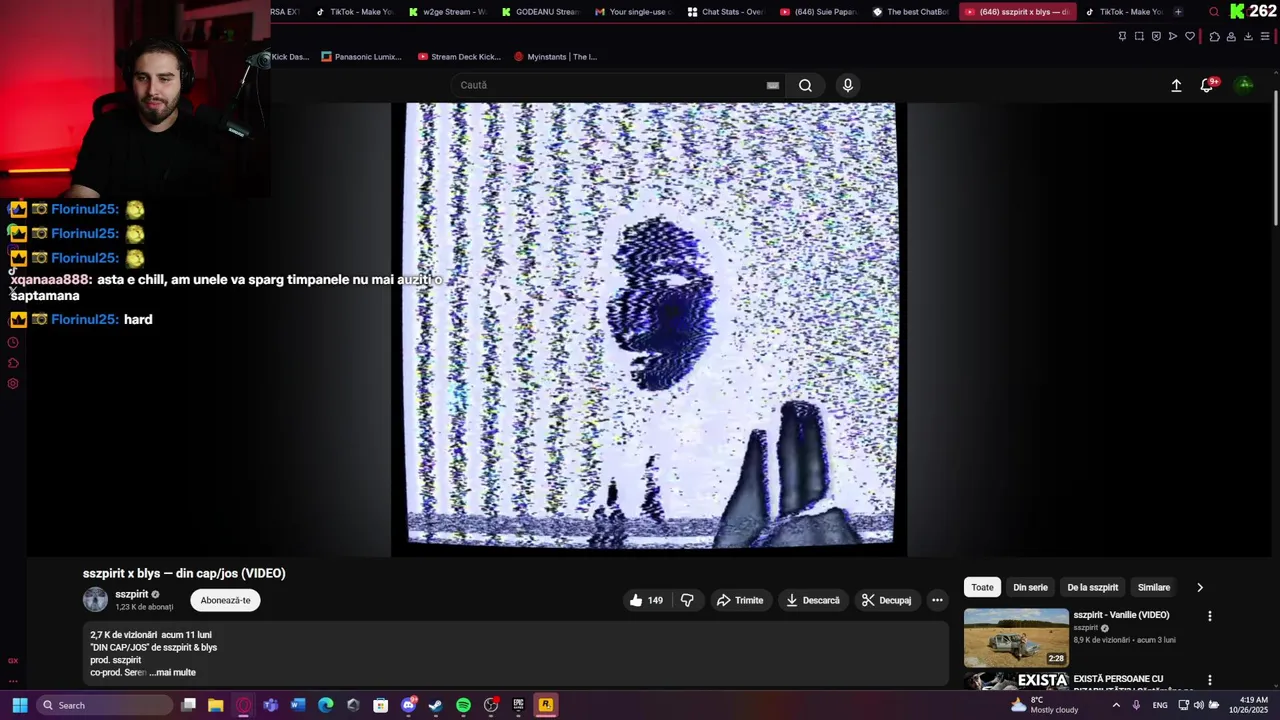
Task: Click the YouTube upload/create icon
Action: [x=1176, y=86]
